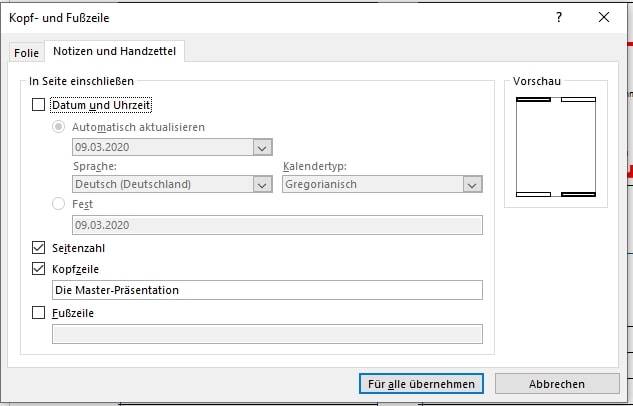Select the Automatisch aktualisieren radio button
The width and height of the screenshot is (633, 406).
[59, 127]
